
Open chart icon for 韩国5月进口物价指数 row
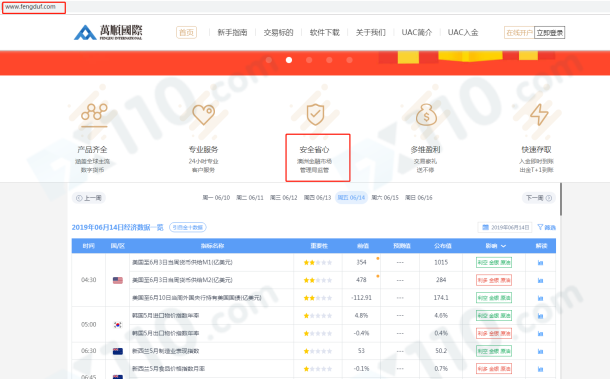tap(540, 316)
